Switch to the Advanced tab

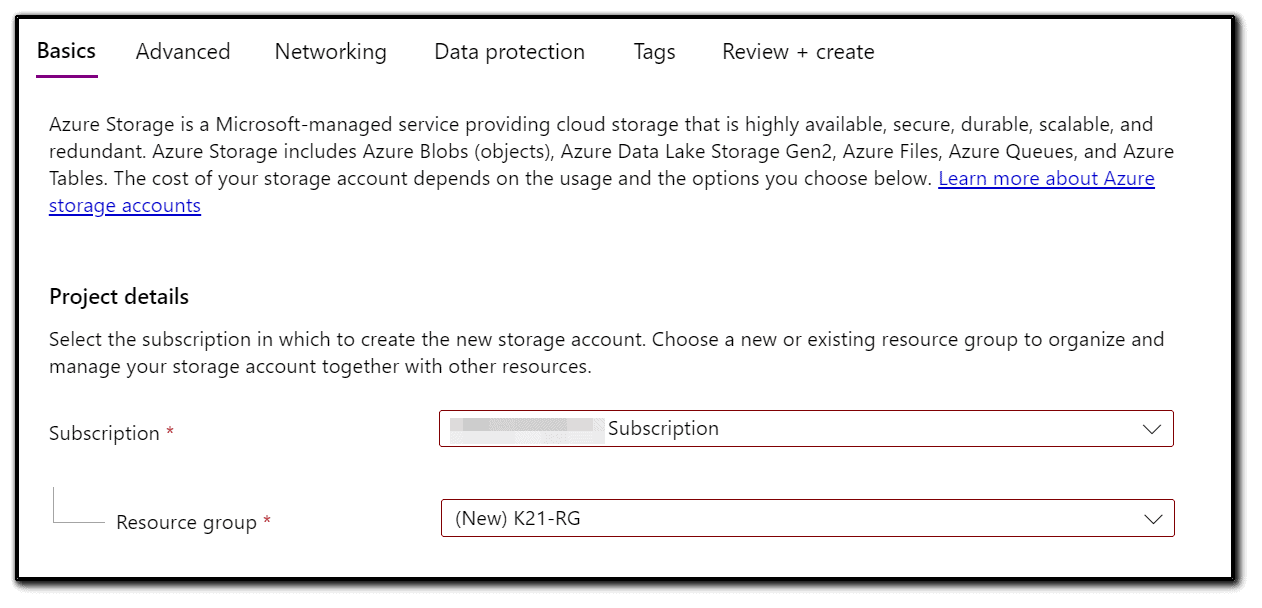coord(182,51)
